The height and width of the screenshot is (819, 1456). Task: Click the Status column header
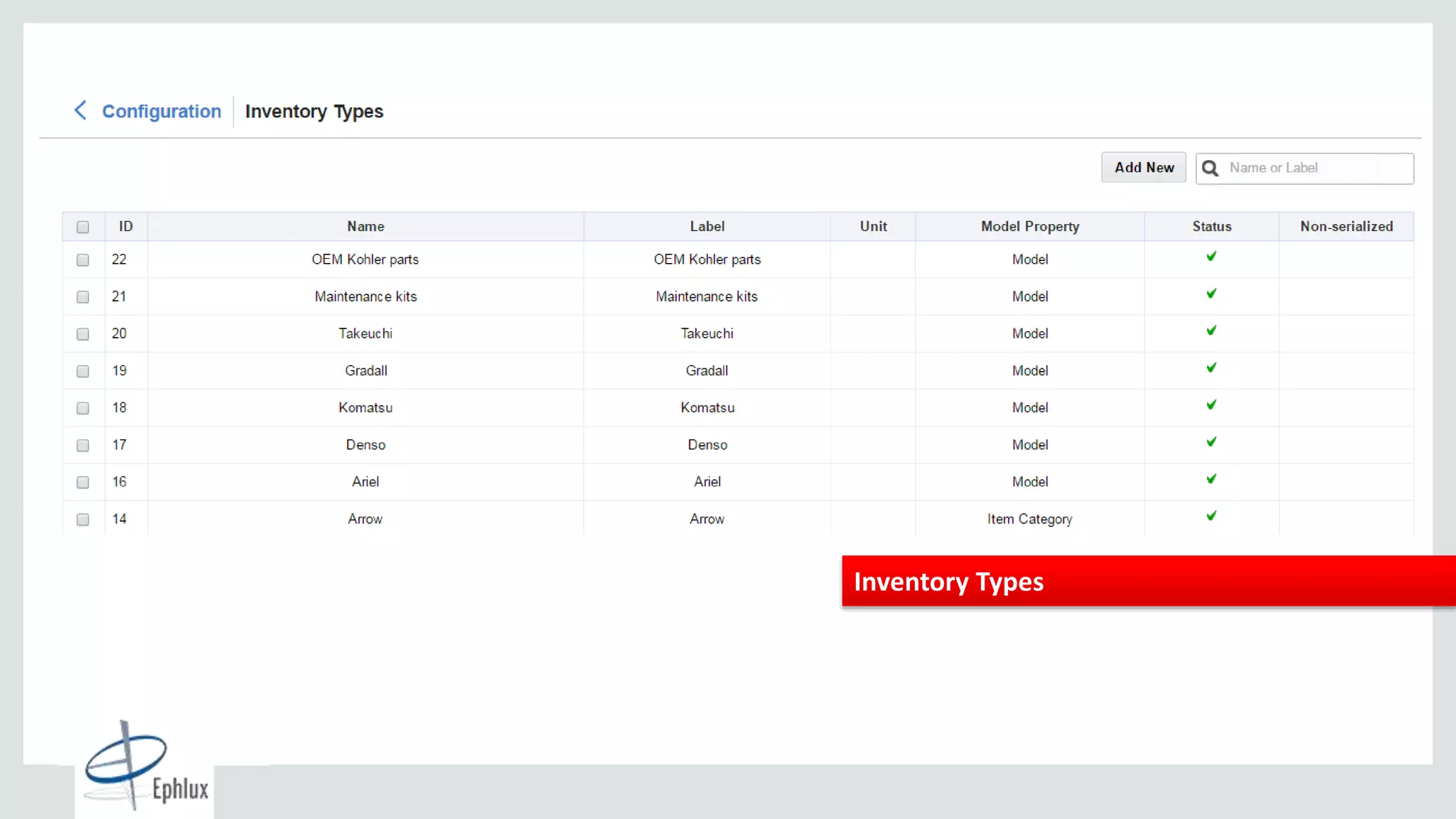1211,226
